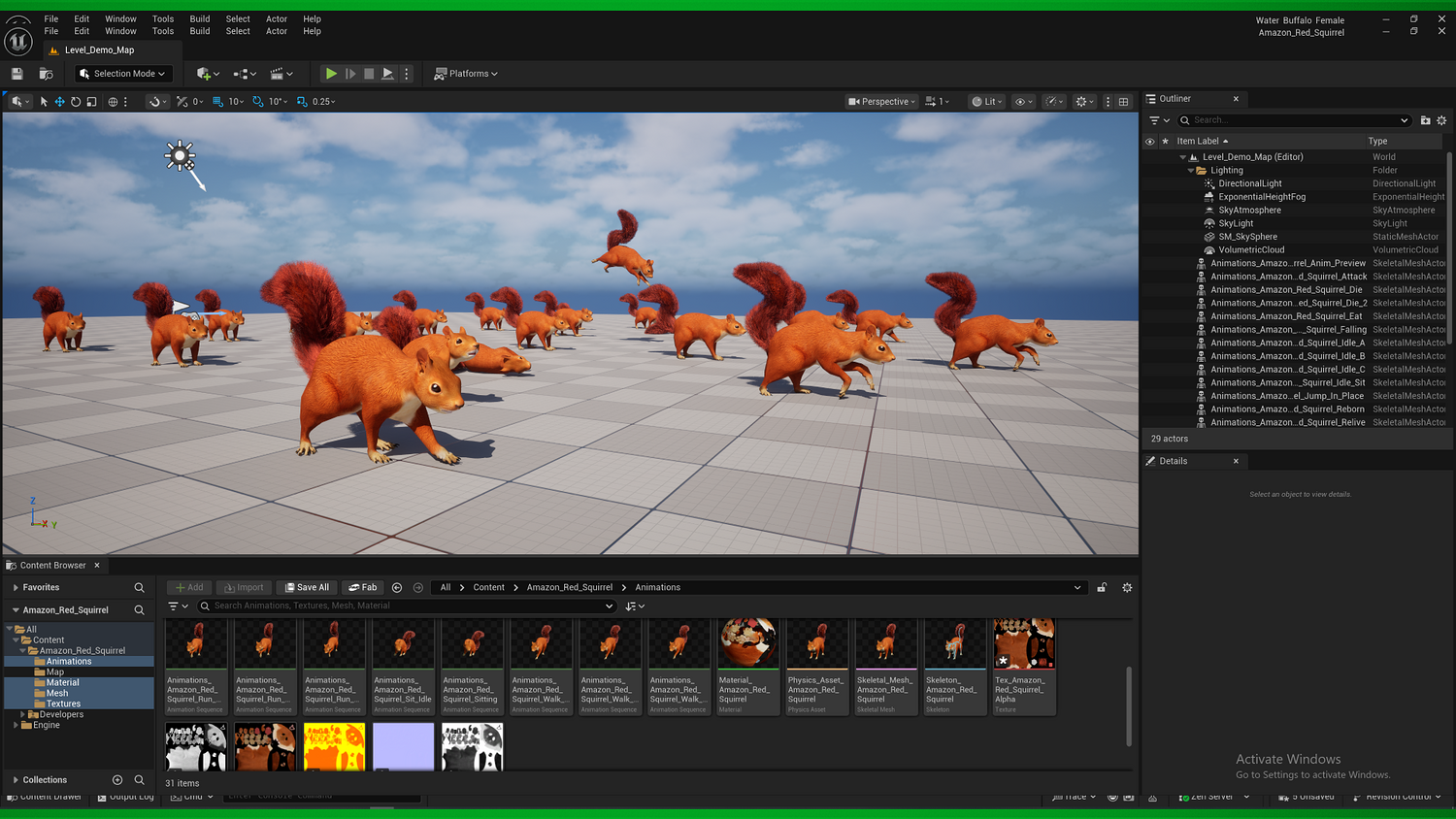The width and height of the screenshot is (1456, 819).
Task: Click the Amazon_Red_Squirrel breadcrumb path segment
Action: pyautogui.click(x=570, y=587)
